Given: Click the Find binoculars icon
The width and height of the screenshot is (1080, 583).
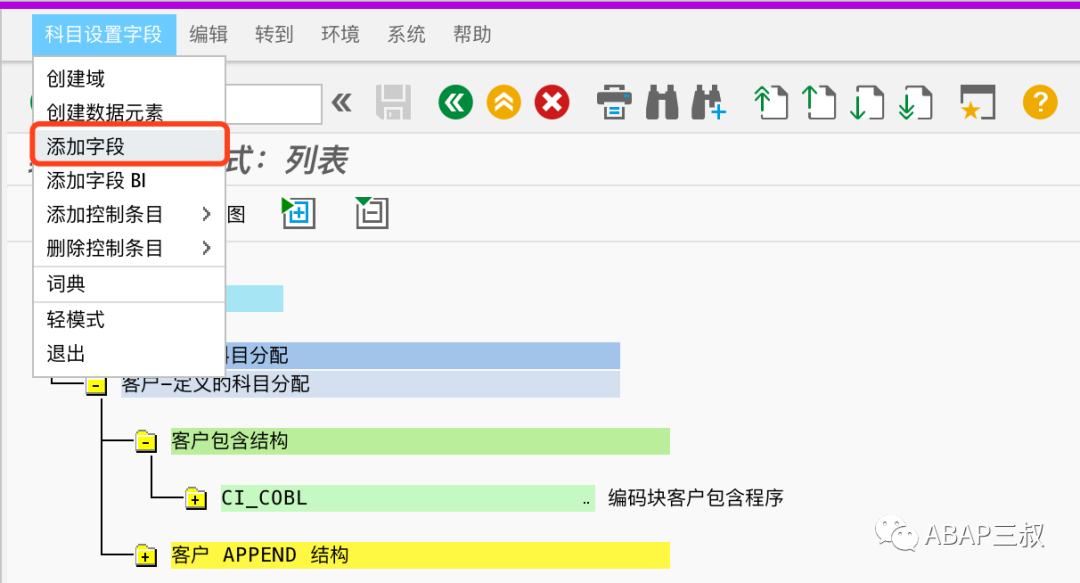Looking at the screenshot, I should (x=662, y=103).
